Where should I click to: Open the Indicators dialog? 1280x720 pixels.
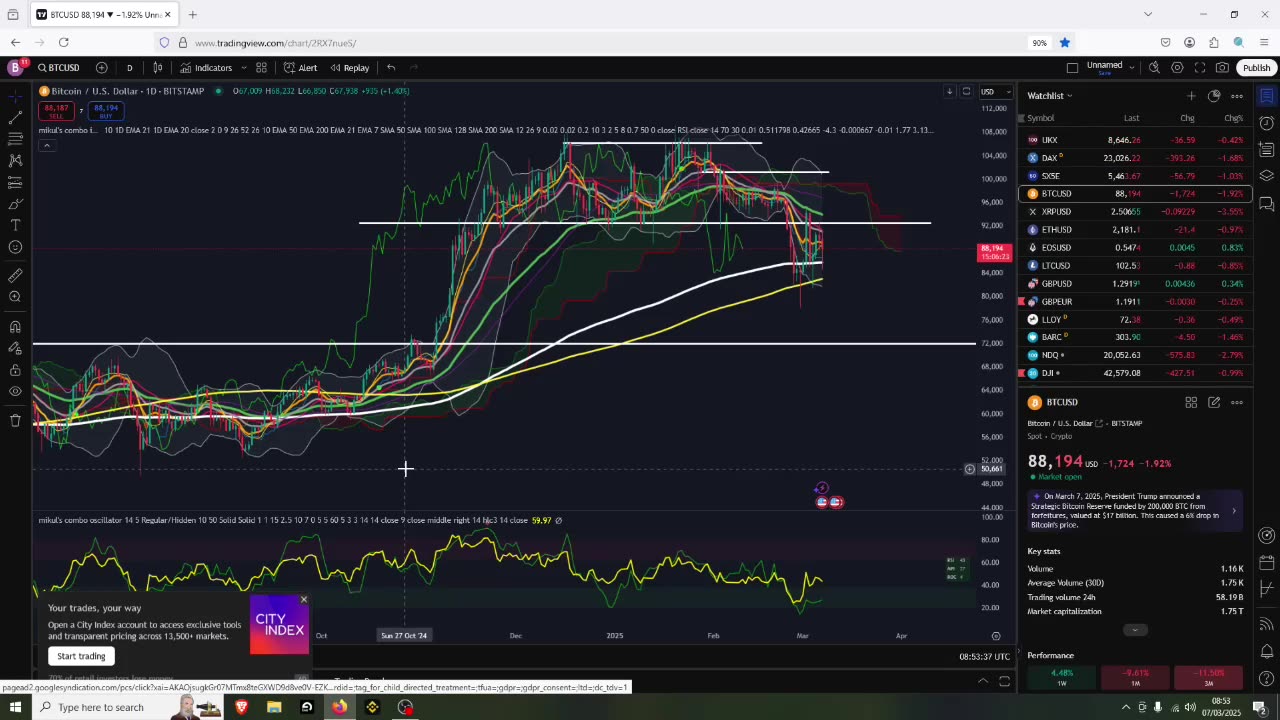[206, 68]
